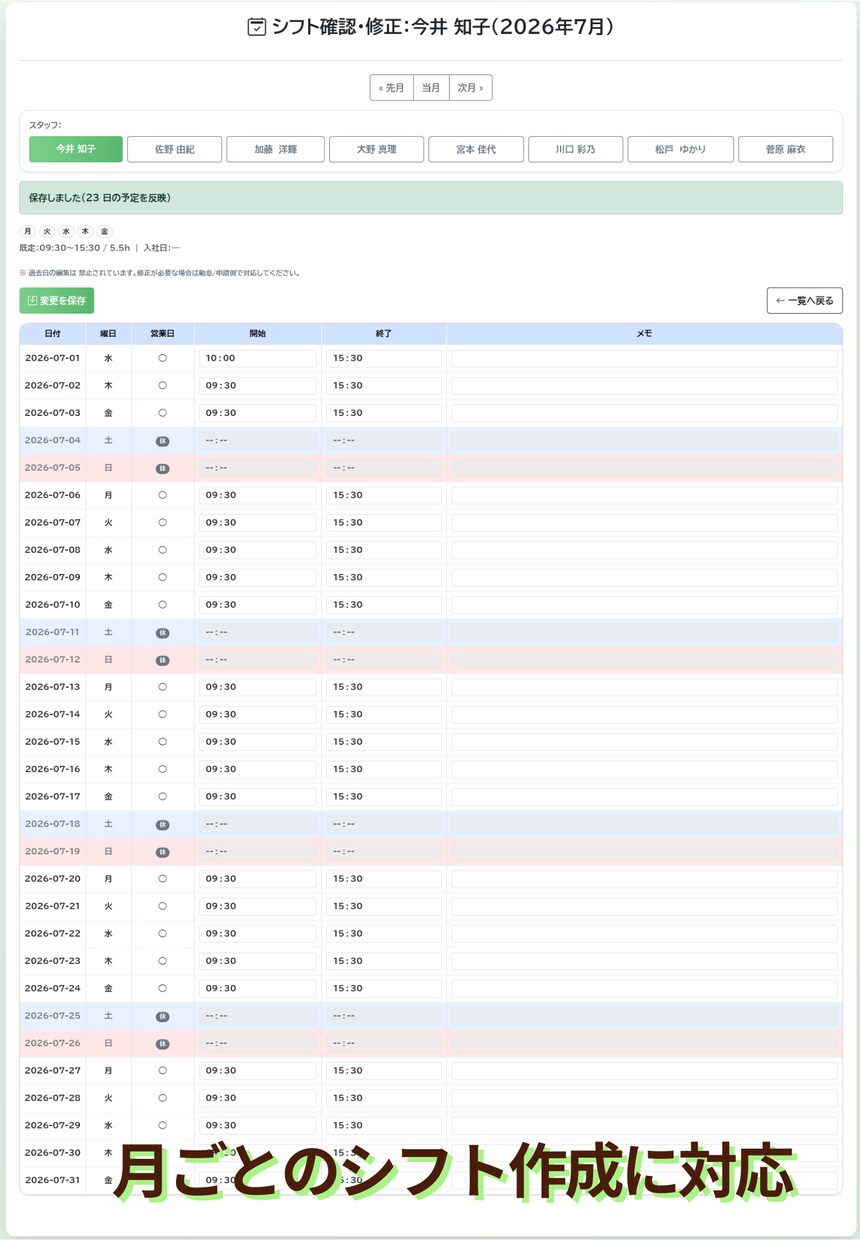Click the 休 badge on 2026-07-19
Image resolution: width=860 pixels, height=1240 pixels.
point(162,852)
